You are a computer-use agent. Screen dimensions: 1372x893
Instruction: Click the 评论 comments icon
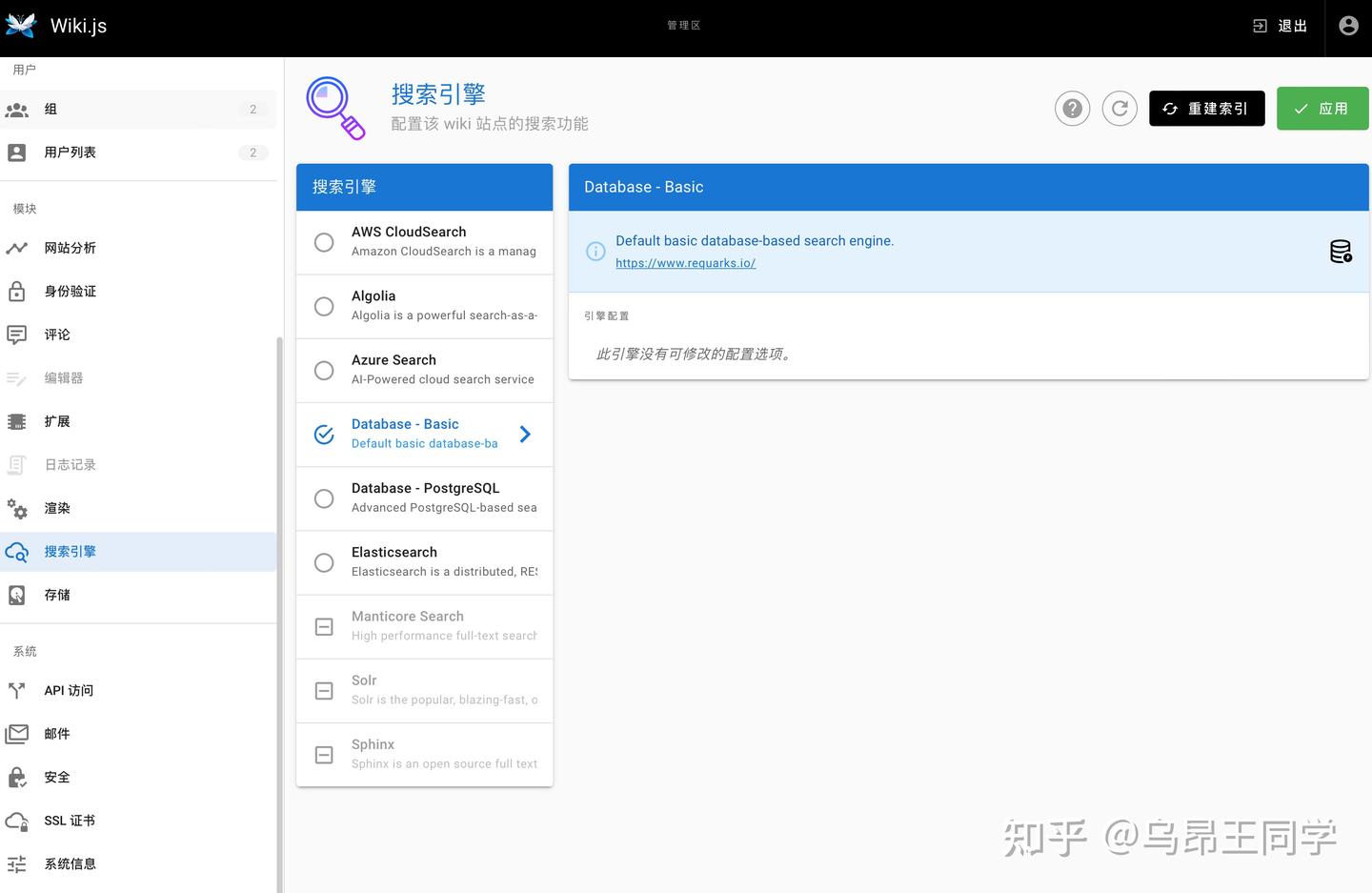(x=17, y=335)
